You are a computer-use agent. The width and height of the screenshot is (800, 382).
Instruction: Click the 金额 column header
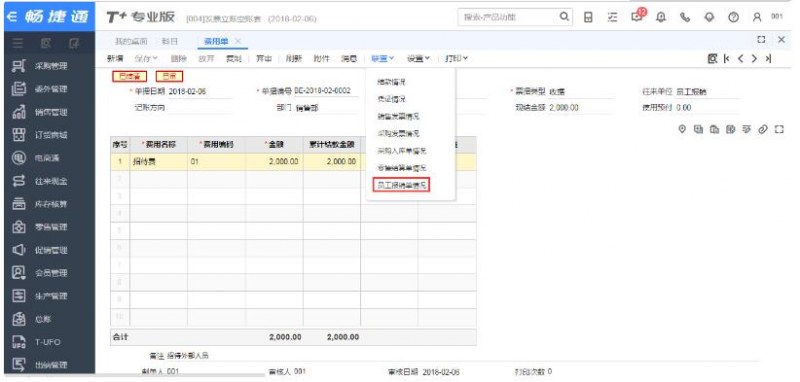point(274,144)
